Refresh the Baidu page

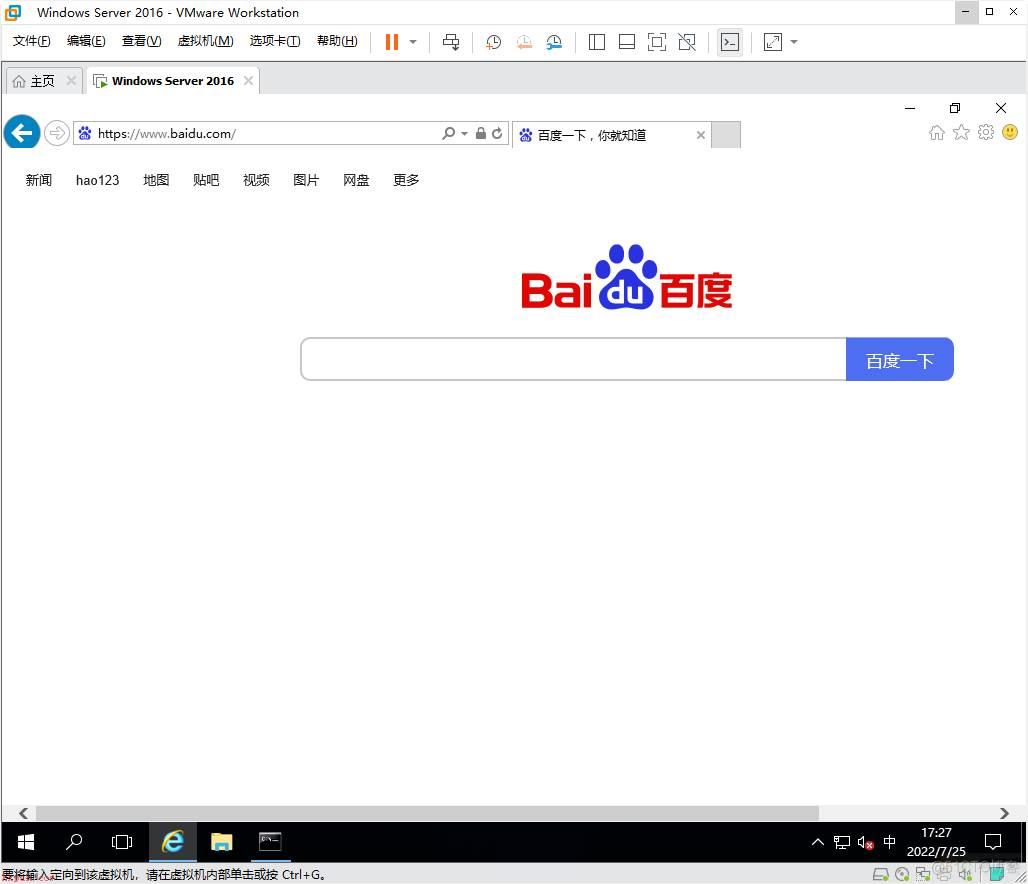(497, 133)
